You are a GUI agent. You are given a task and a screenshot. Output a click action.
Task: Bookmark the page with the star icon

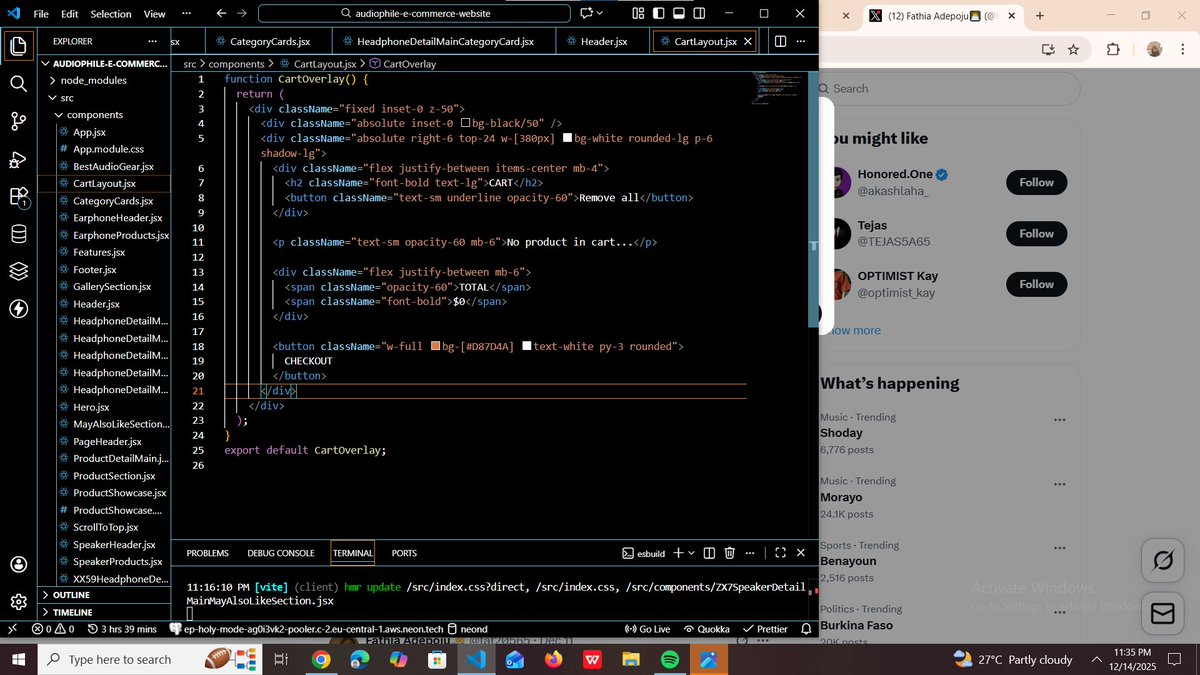coord(1073,49)
